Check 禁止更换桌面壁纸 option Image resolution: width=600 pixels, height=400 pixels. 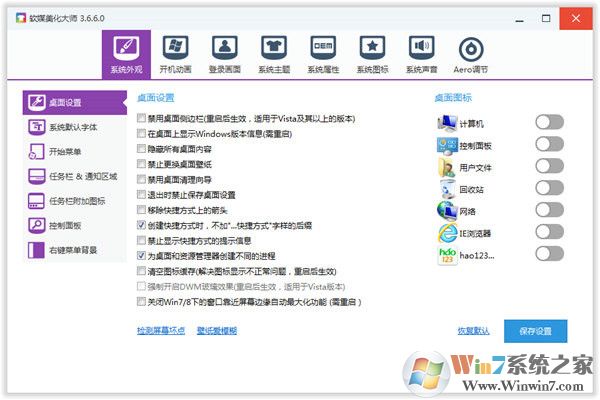141,164
